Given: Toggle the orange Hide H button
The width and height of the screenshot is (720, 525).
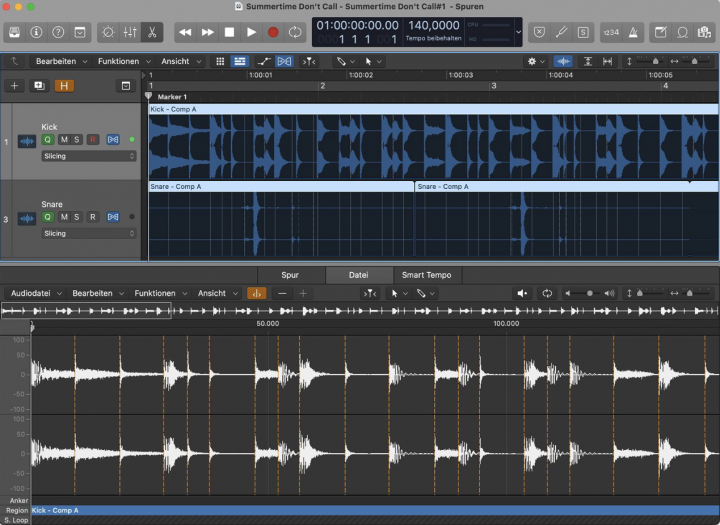Looking at the screenshot, I should point(64,86).
